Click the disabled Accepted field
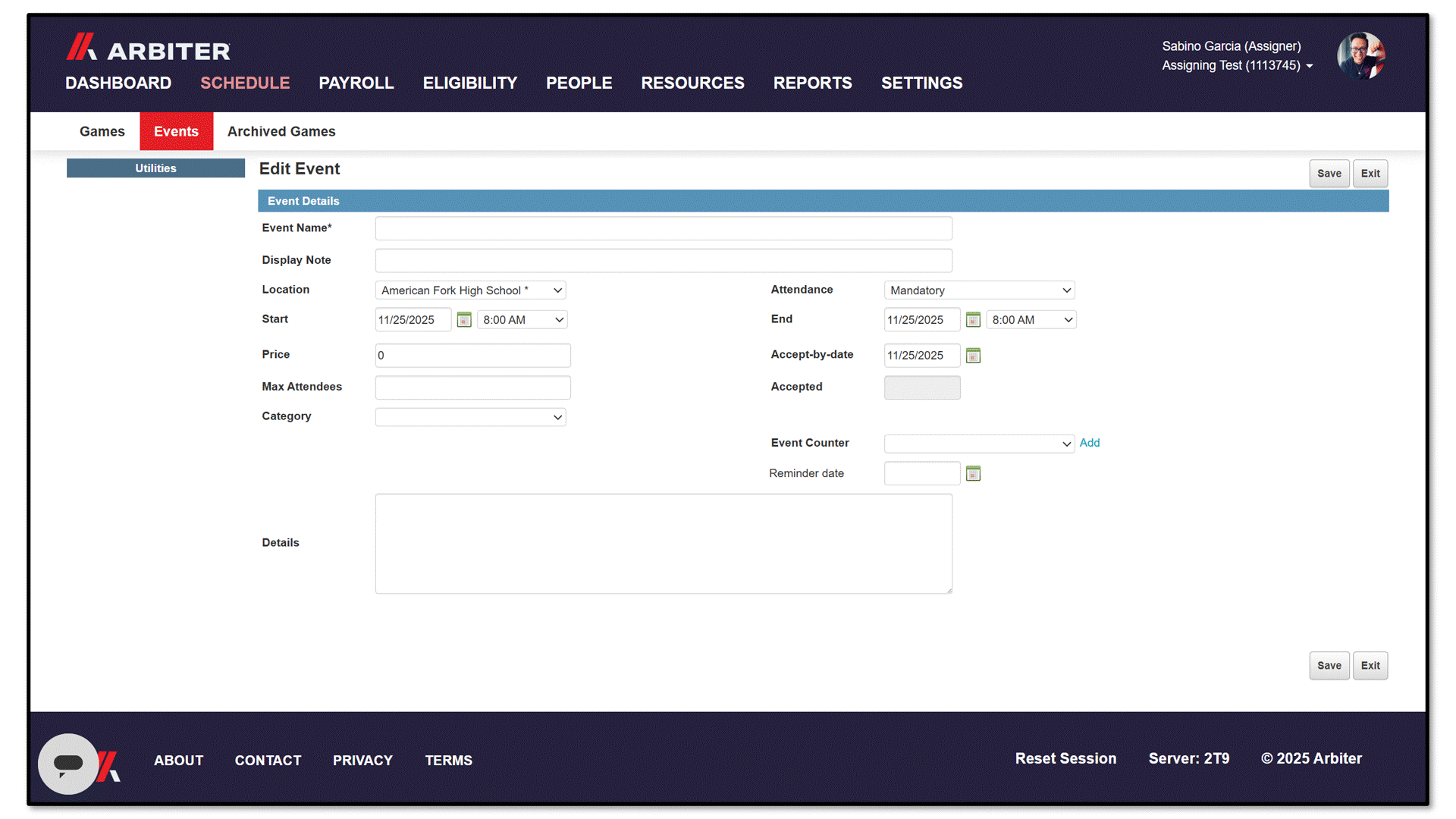This screenshot has width=1456, height=819. [922, 388]
